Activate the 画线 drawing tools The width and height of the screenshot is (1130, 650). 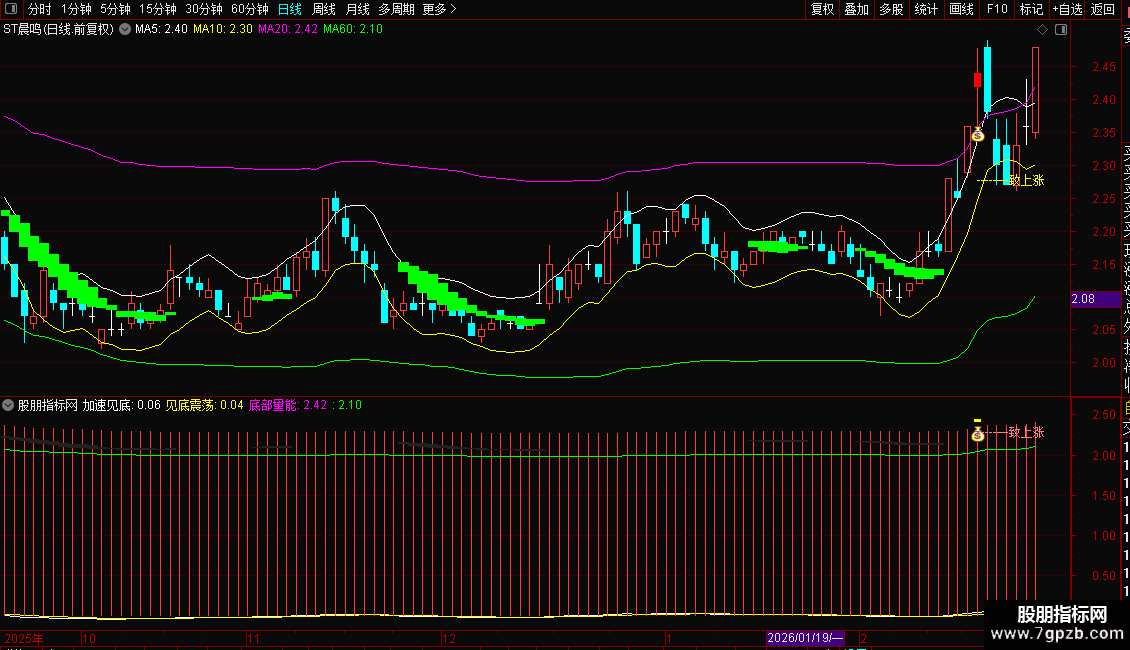click(x=961, y=9)
